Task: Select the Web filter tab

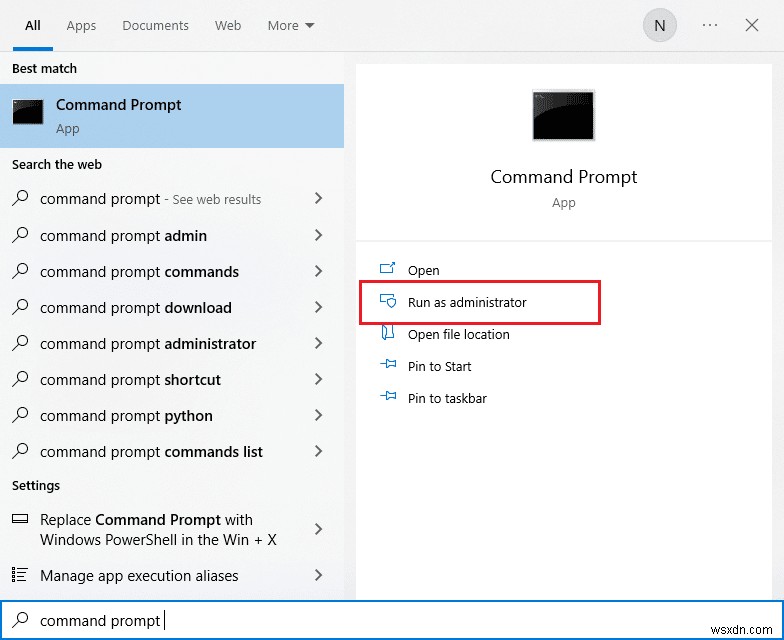Action: click(x=228, y=26)
